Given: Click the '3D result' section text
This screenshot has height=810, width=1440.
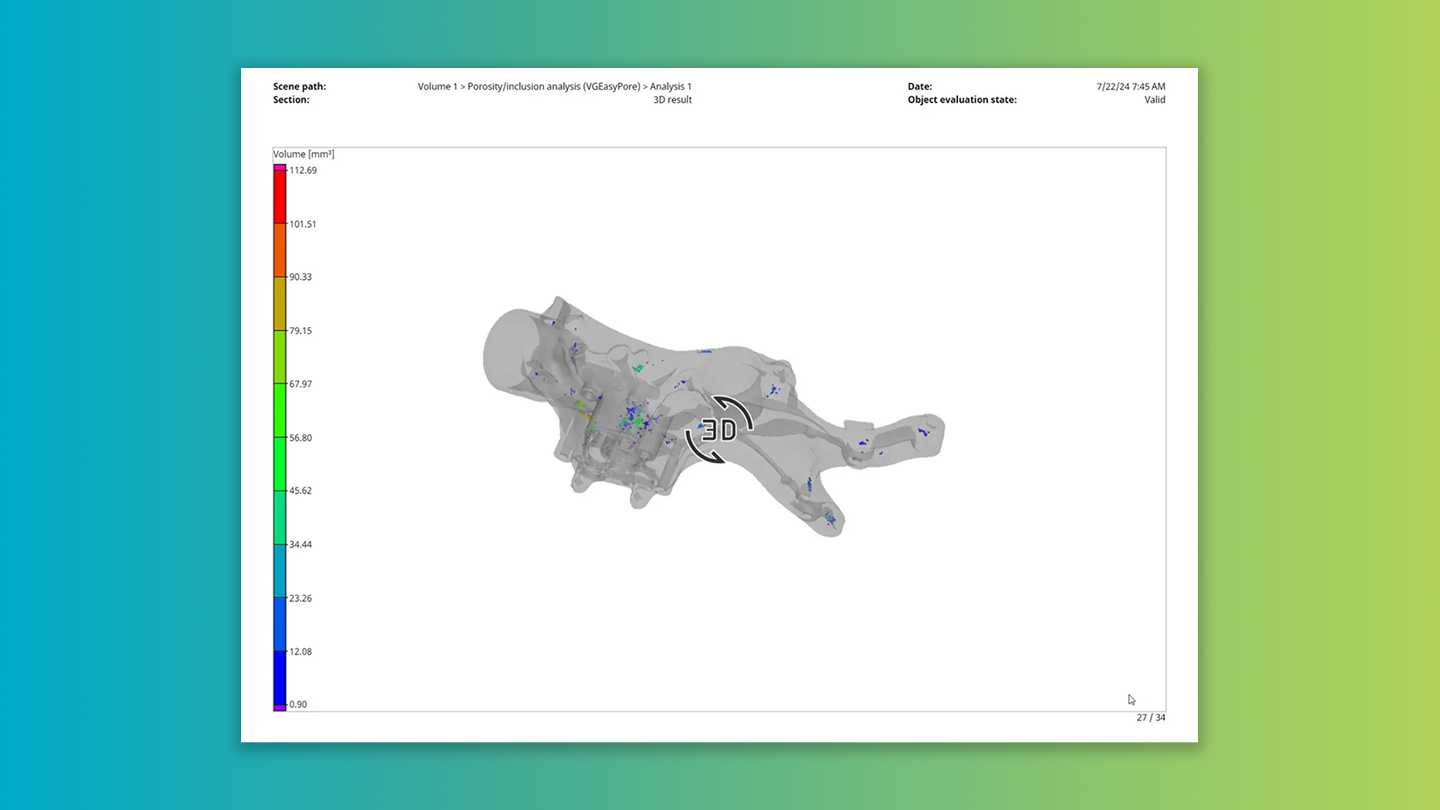Looking at the screenshot, I should coord(672,100).
